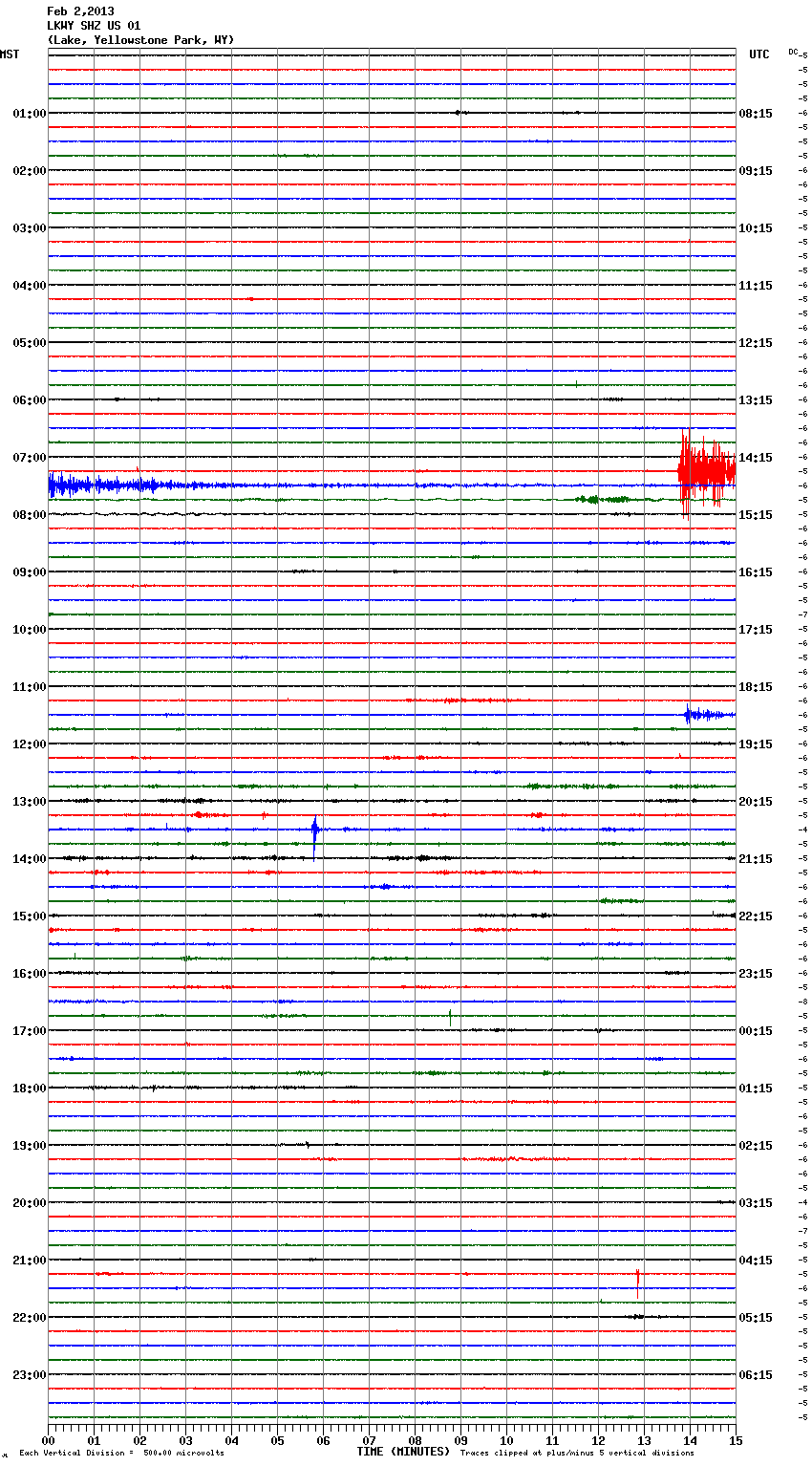Click the 10:15 UTC label

(756, 228)
